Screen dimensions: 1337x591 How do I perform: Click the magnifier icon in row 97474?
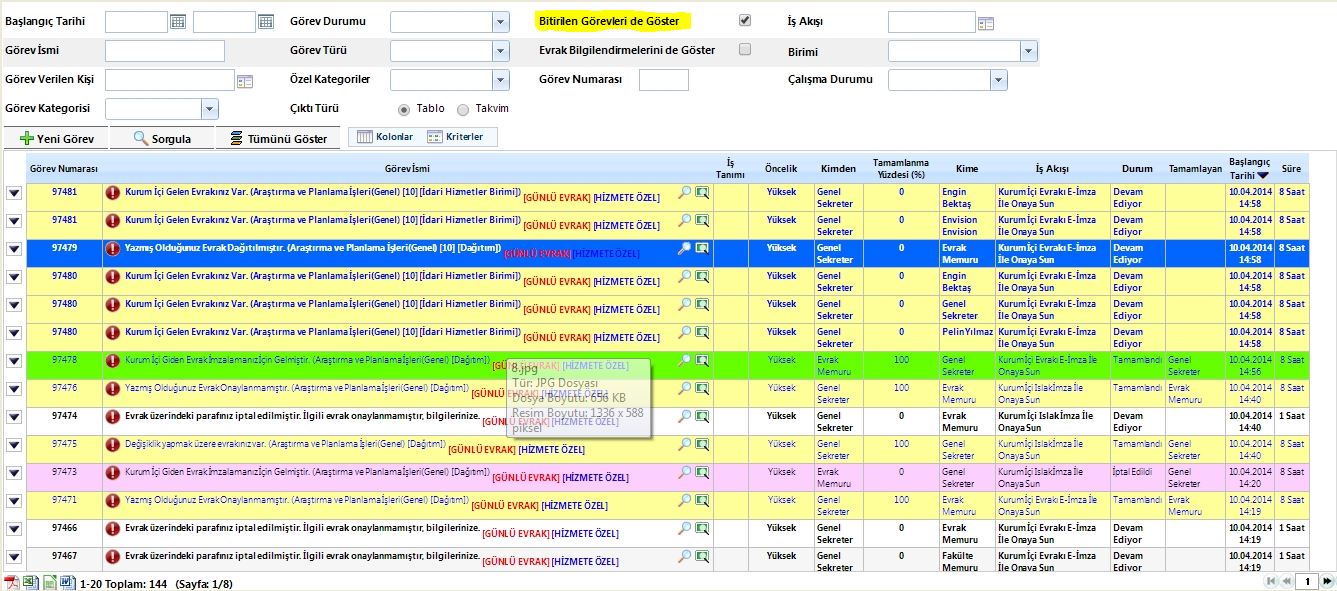tap(684, 416)
